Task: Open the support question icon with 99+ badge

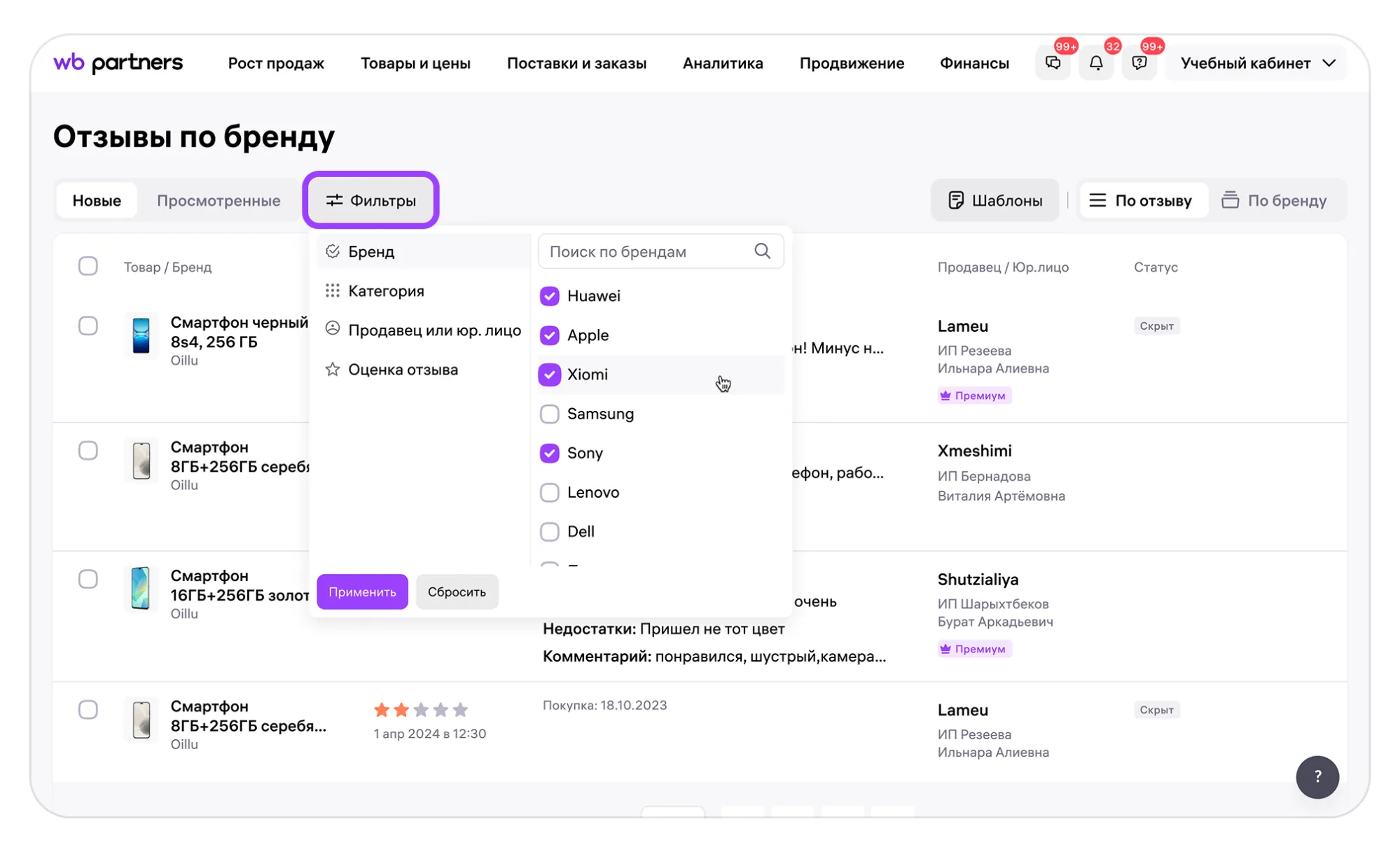Action: click(1139, 63)
